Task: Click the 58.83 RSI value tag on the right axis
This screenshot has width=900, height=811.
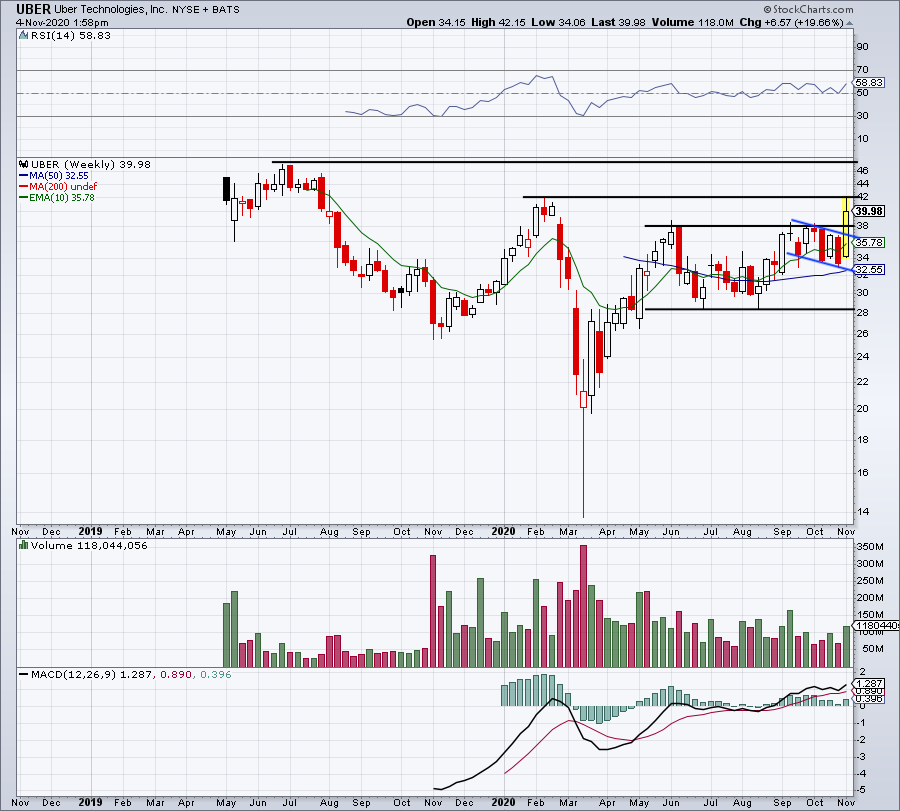Action: (868, 83)
